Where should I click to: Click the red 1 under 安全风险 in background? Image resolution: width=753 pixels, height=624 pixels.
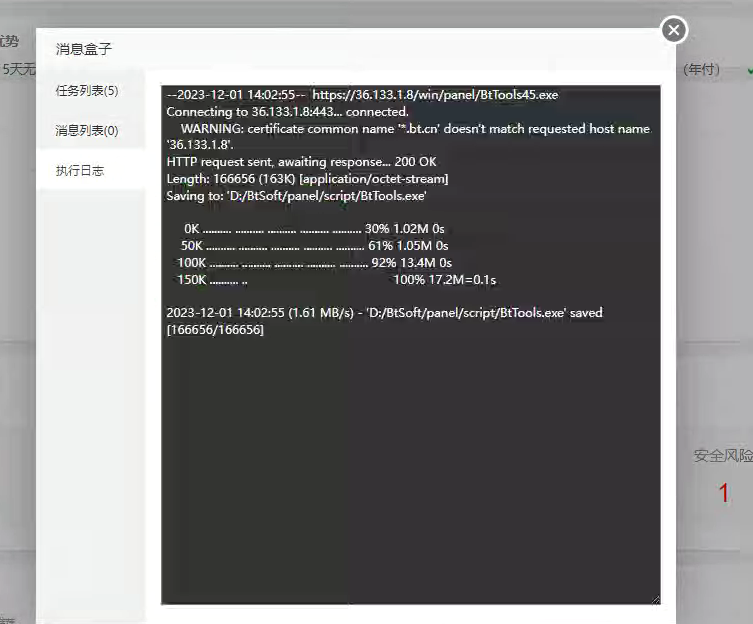click(x=724, y=493)
